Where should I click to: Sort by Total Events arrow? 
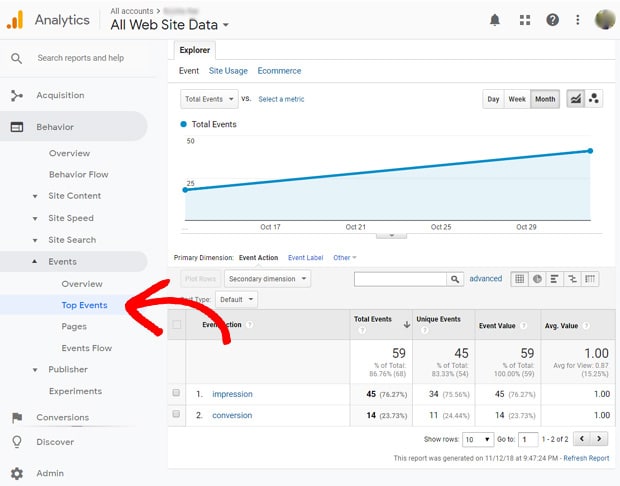(x=406, y=325)
